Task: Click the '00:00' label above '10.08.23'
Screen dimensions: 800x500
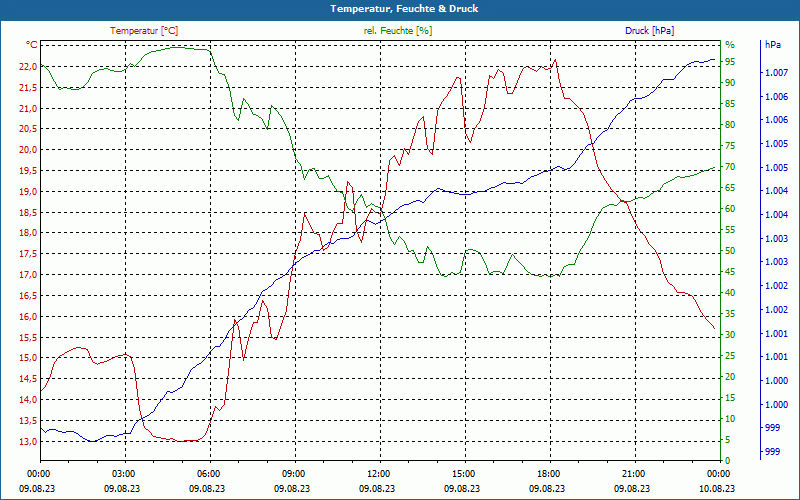Action: tap(717, 474)
